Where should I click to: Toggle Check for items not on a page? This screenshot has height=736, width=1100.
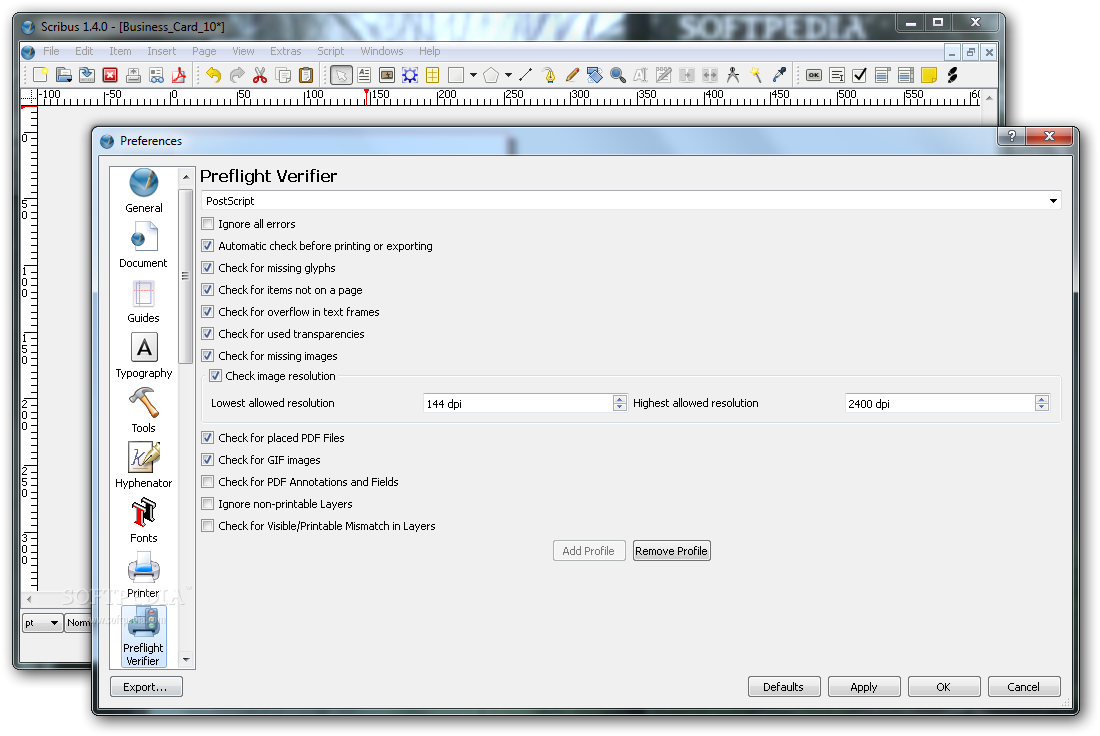(208, 290)
